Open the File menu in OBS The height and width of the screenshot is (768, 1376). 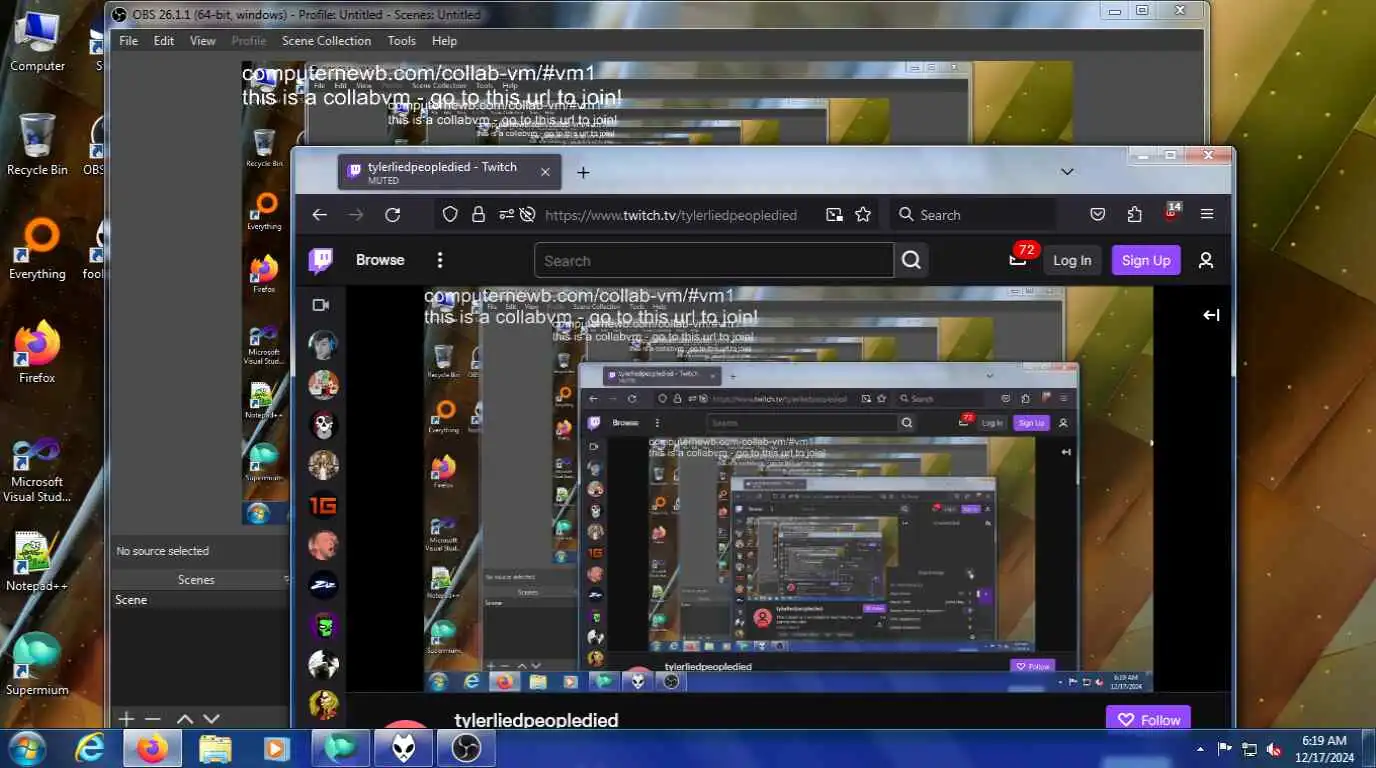(x=129, y=41)
